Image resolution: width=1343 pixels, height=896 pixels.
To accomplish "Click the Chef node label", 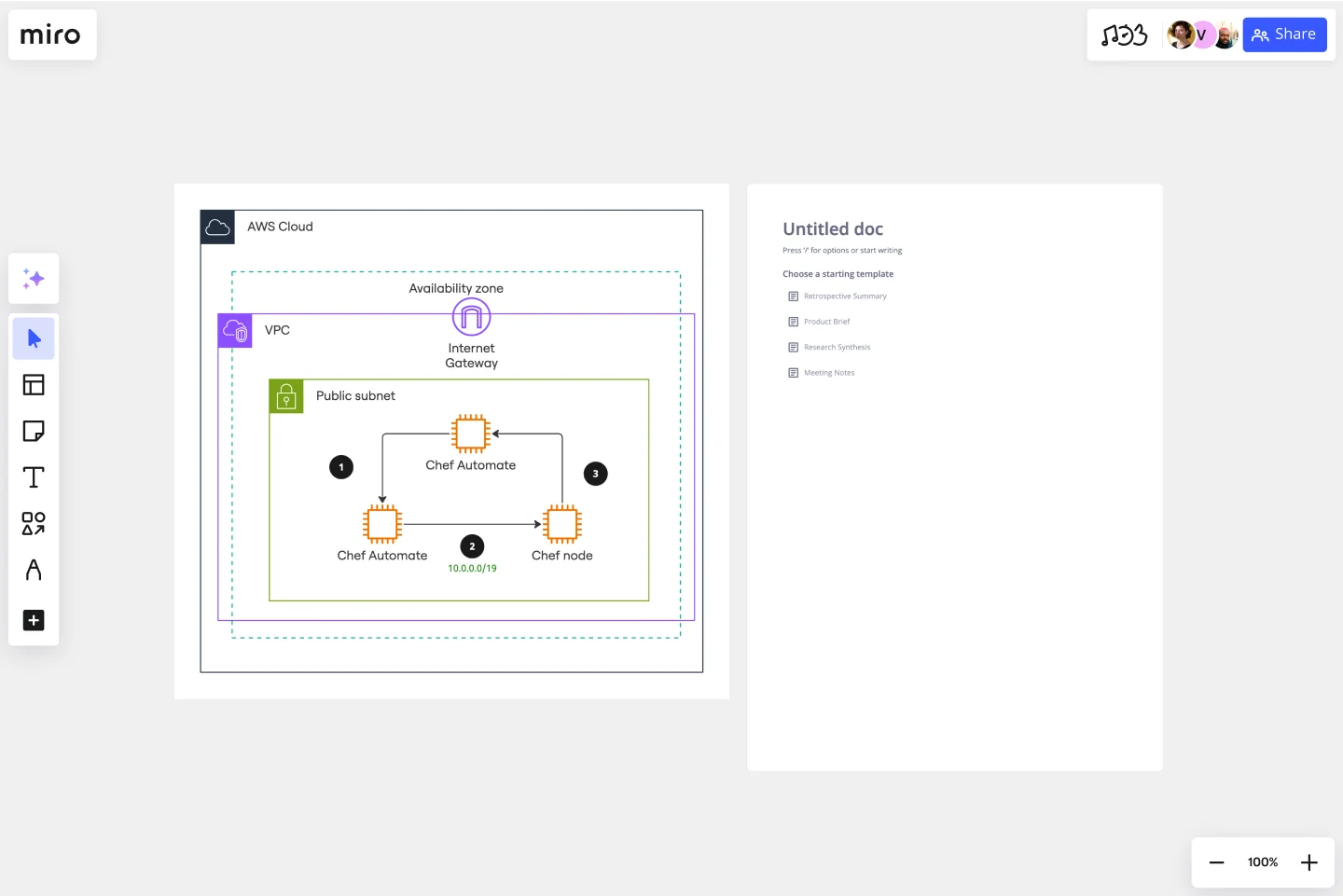I will 562,556.
